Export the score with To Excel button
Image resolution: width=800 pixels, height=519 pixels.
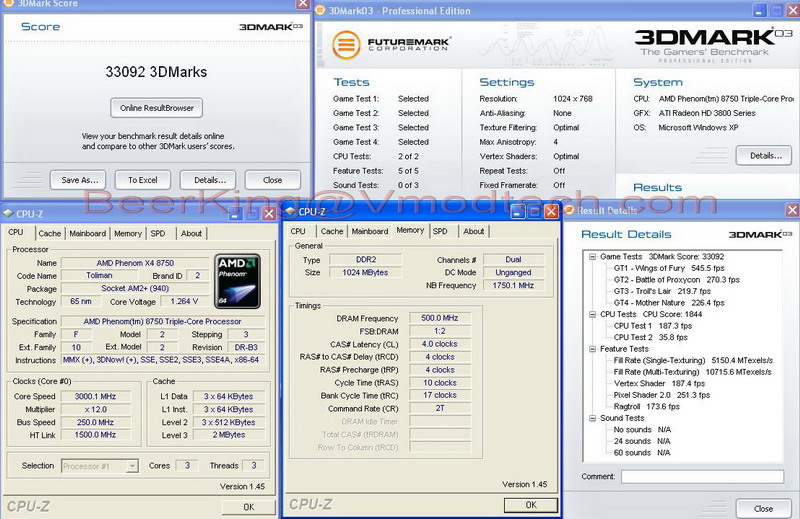pyautogui.click(x=143, y=180)
